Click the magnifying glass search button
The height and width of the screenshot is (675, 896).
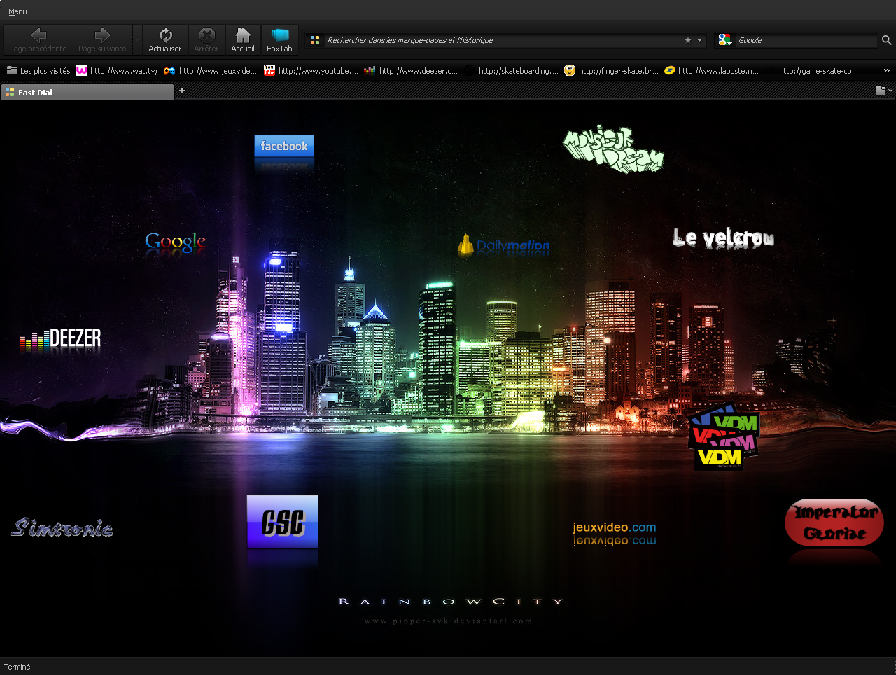click(886, 40)
